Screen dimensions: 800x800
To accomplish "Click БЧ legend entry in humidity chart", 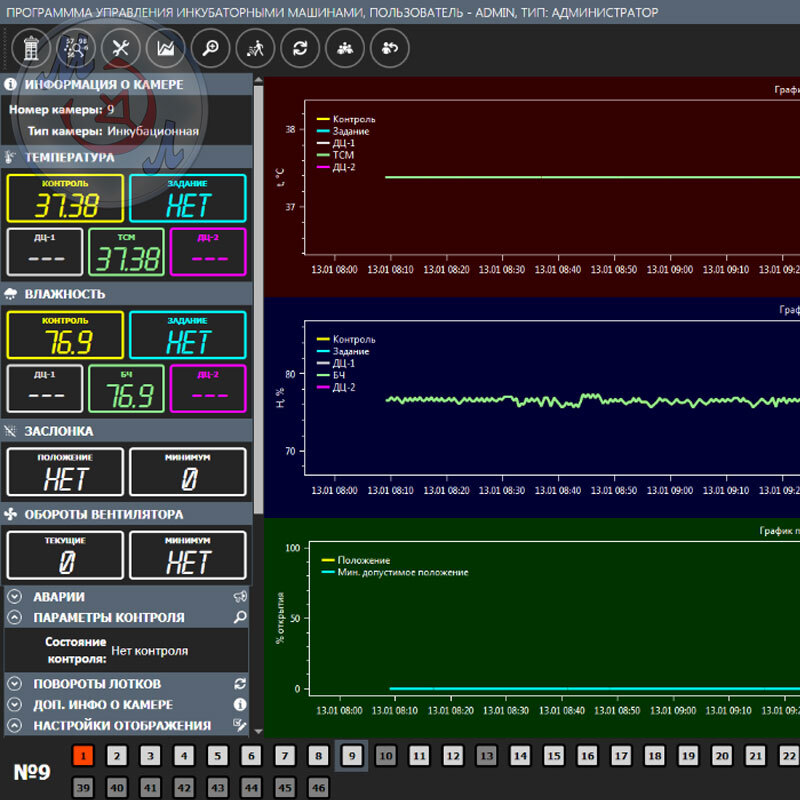I will (331, 375).
